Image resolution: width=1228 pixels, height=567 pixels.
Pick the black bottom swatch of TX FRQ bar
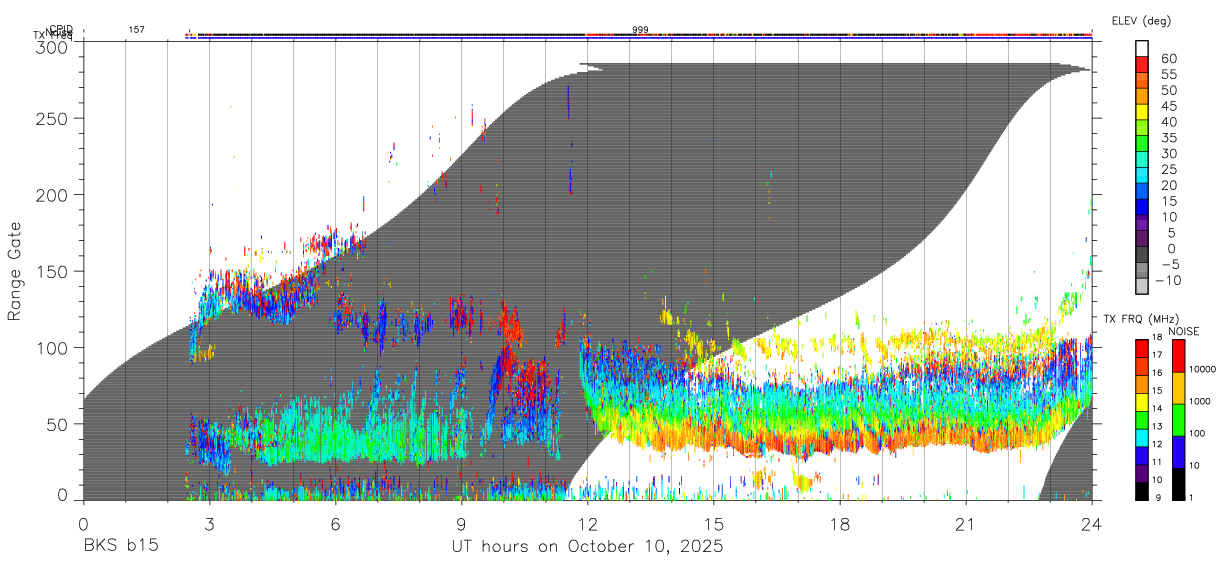pos(1142,491)
